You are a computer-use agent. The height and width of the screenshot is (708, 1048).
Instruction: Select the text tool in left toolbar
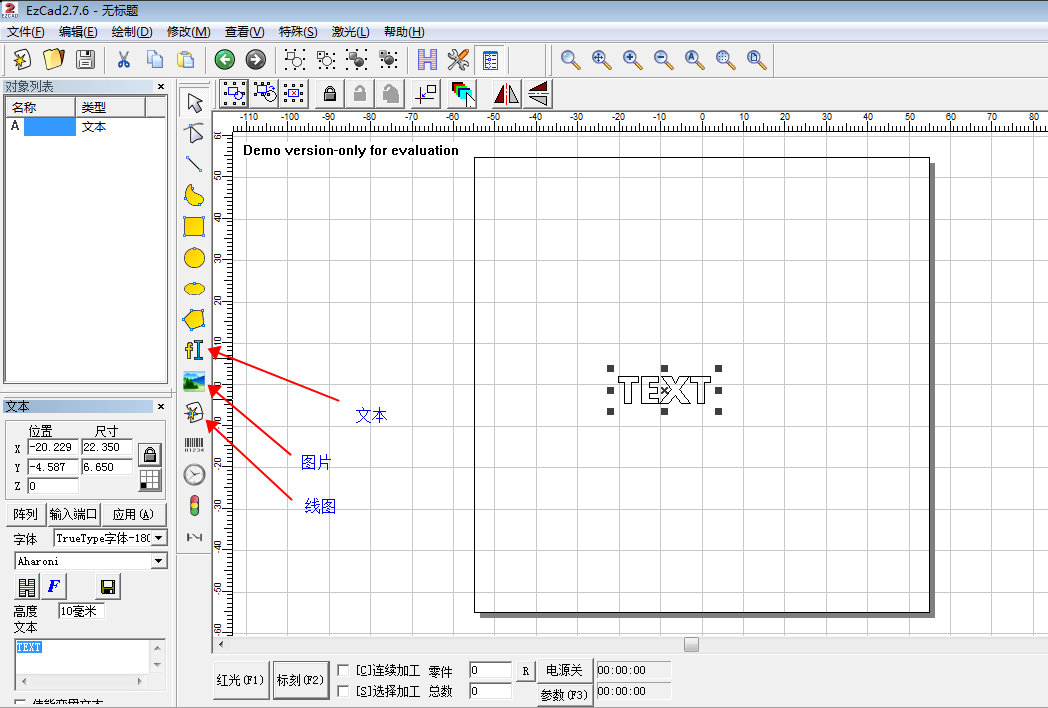[194, 350]
